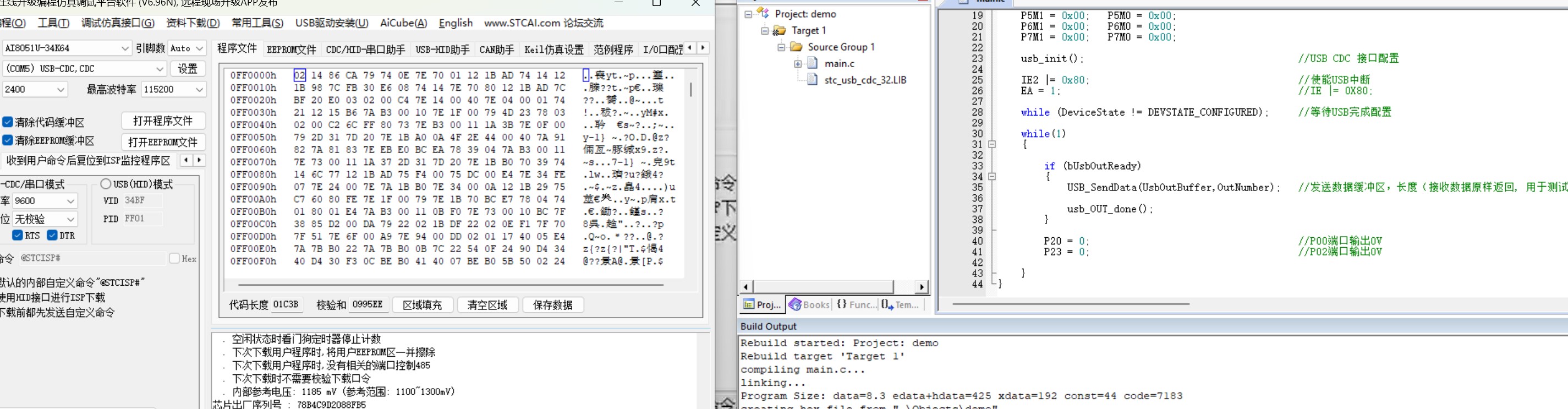Screen dimensions: 1568x409
Task: Select the USB(HID)模式 radio button
Action: (x=106, y=184)
